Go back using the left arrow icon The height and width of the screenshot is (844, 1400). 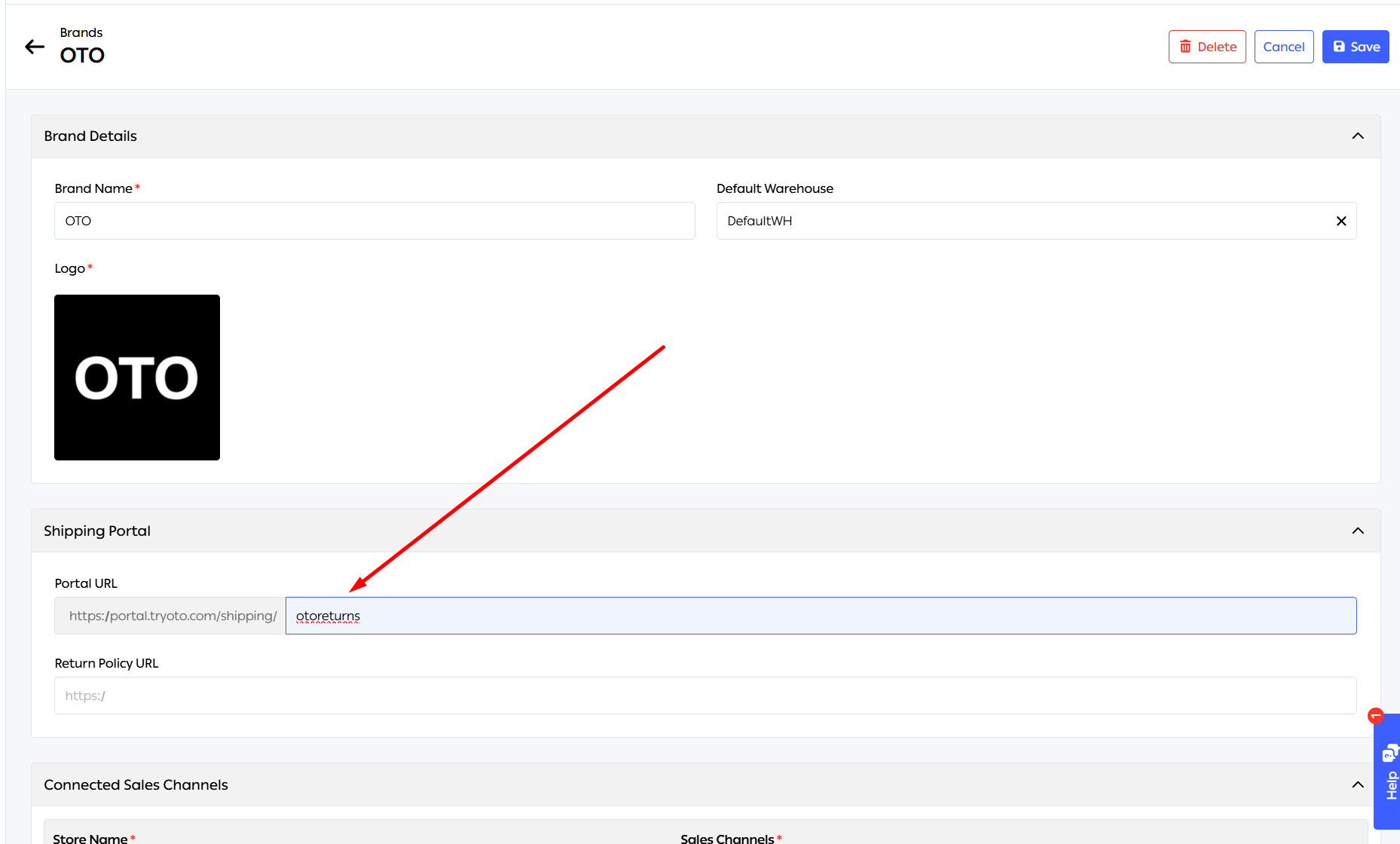(35, 47)
